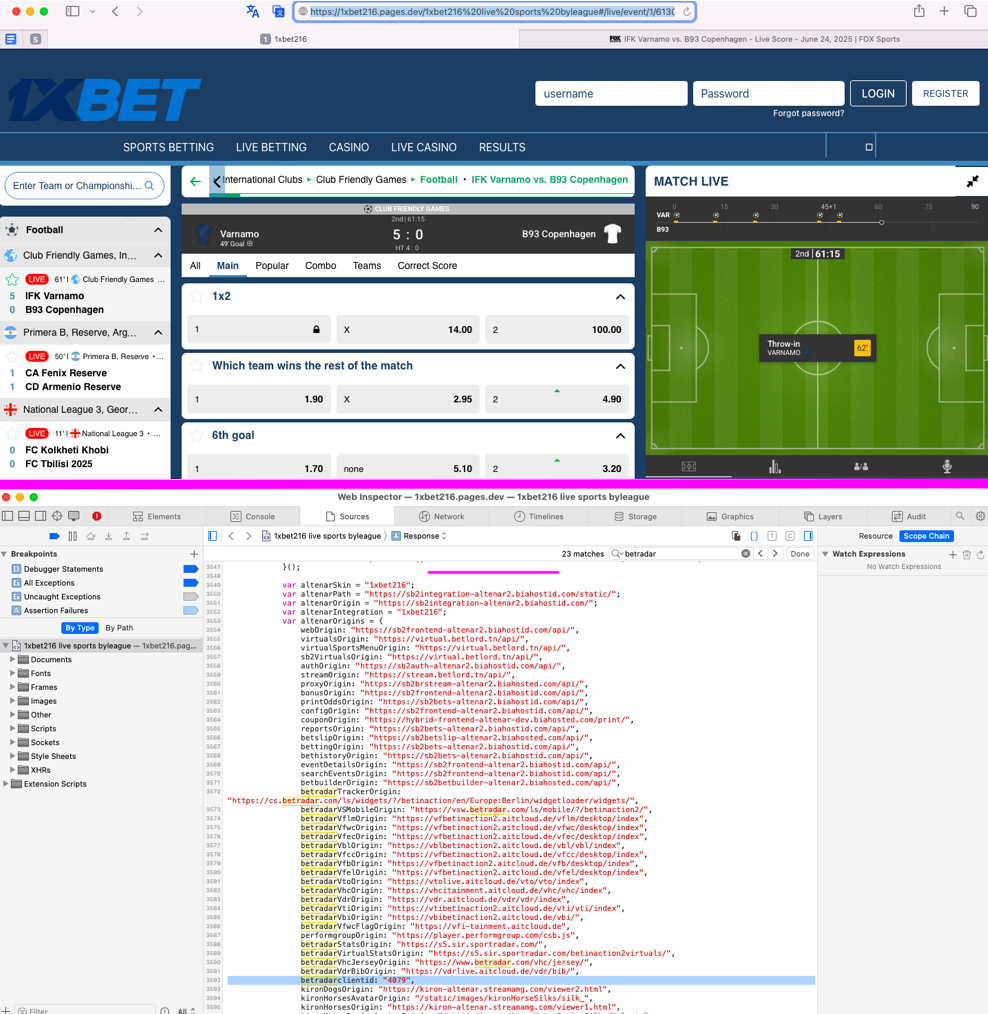Add a watch expression with plus icon

(952, 554)
